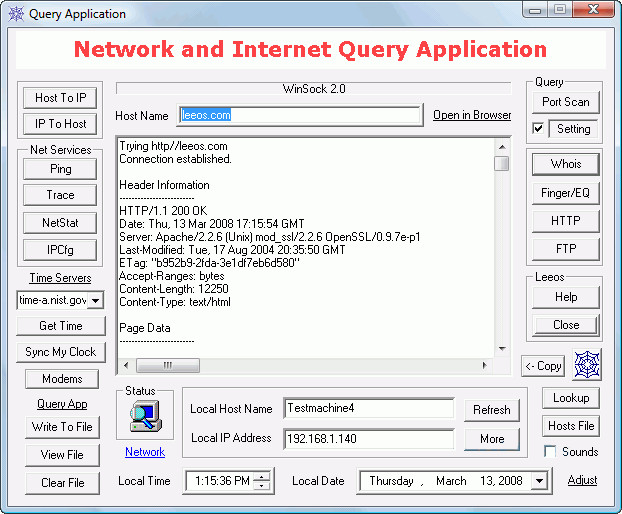Viewport: 622px width, 514px height.
Task: Open the Hosts File button
Action: pyautogui.click(x=571, y=426)
